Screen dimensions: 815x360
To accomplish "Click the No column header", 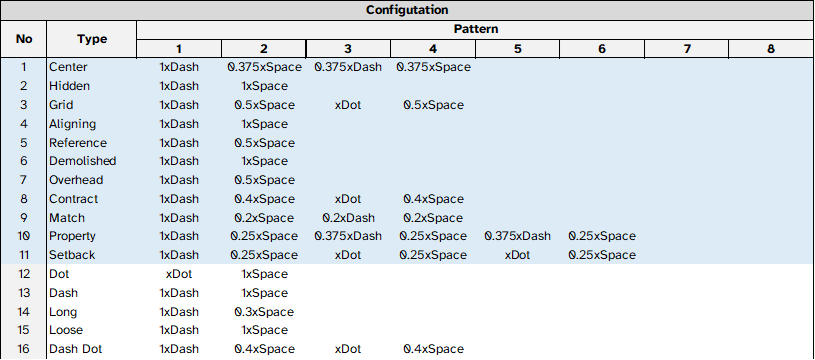I will (23, 39).
